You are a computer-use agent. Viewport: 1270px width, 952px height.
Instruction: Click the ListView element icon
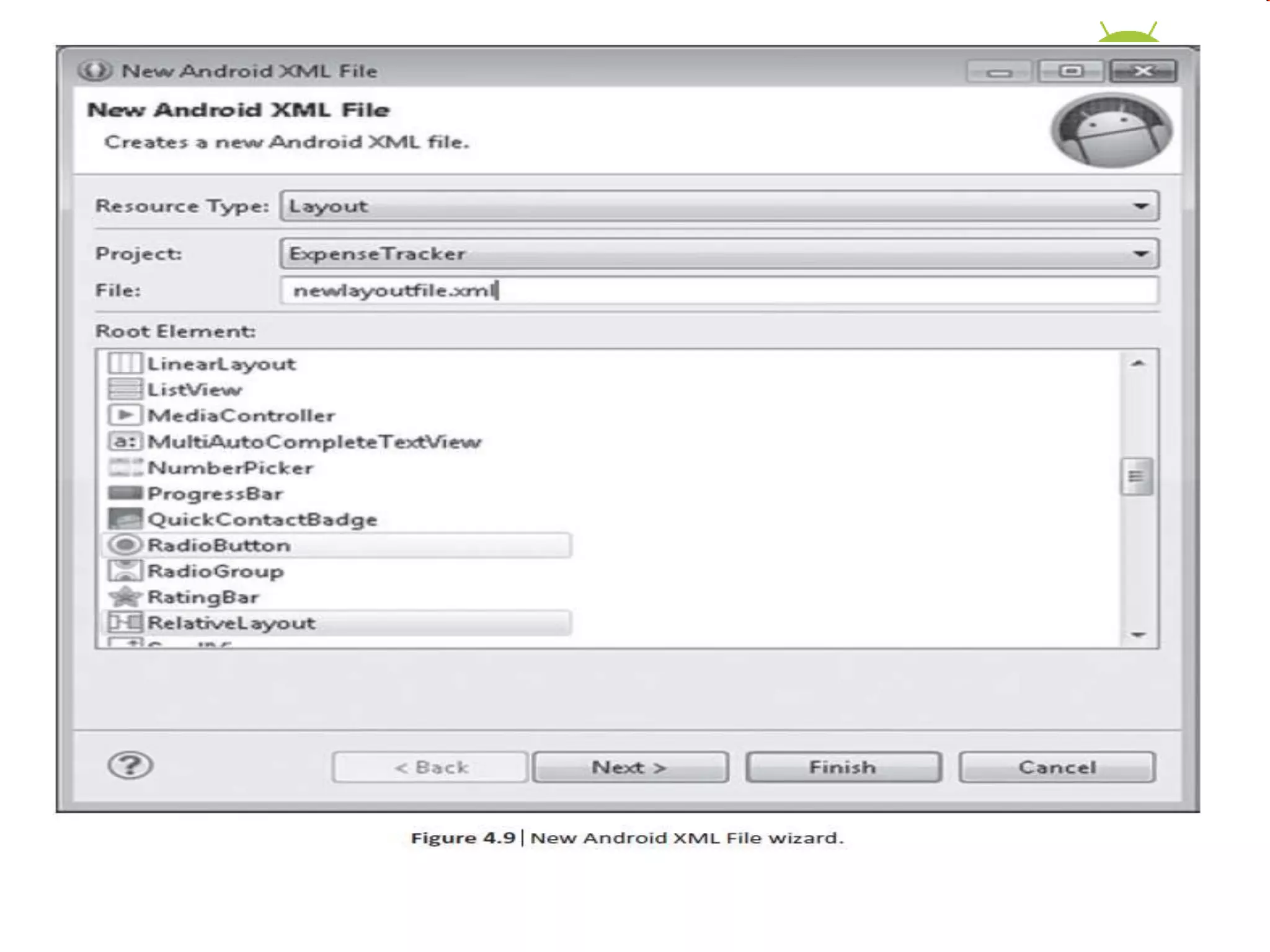point(125,389)
